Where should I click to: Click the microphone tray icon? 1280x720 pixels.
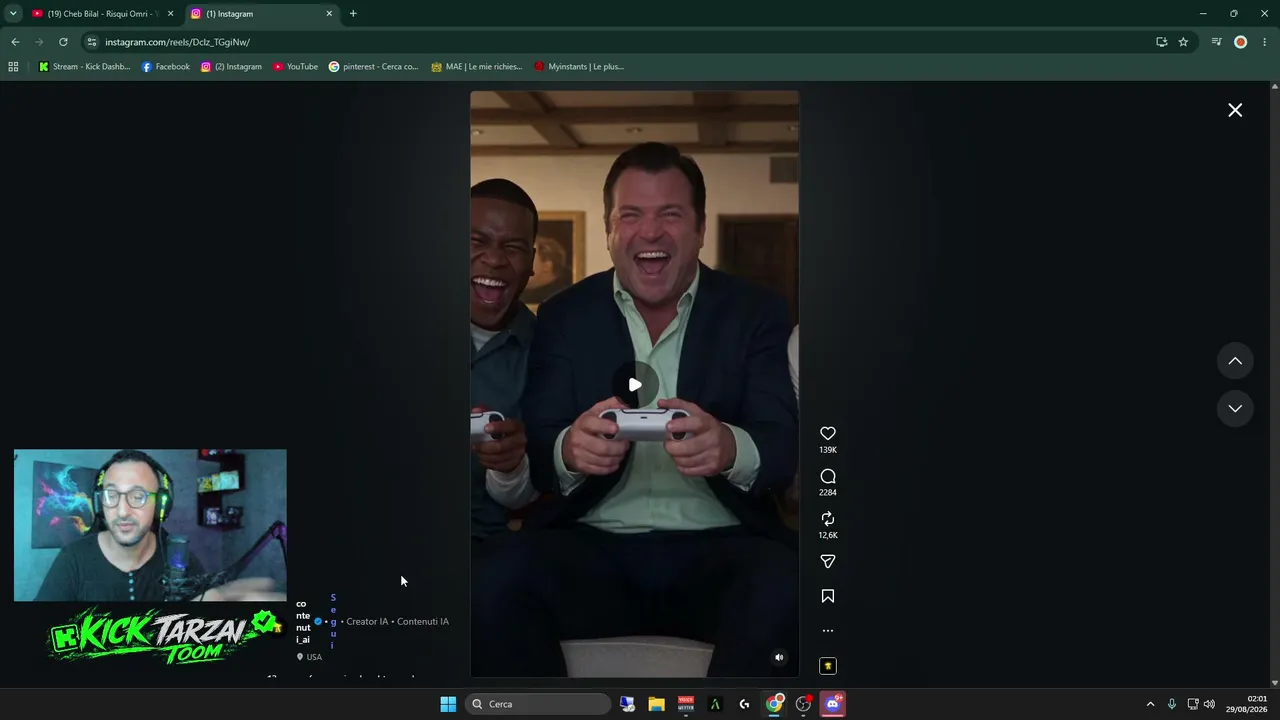[1172, 704]
